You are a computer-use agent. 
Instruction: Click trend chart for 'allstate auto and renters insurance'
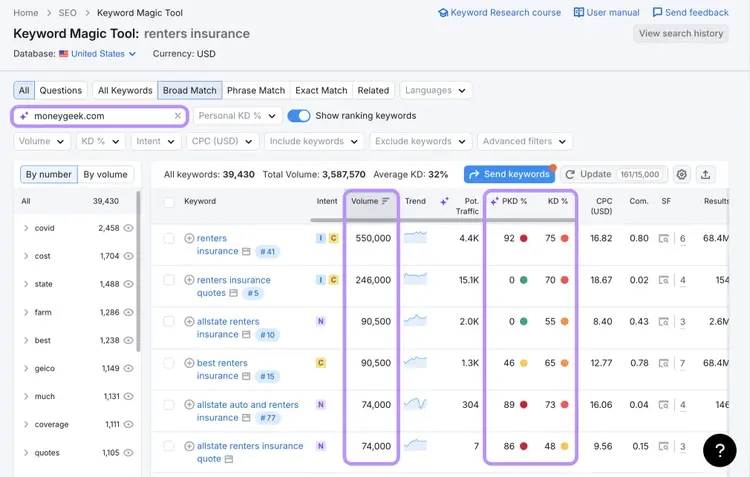tap(415, 404)
